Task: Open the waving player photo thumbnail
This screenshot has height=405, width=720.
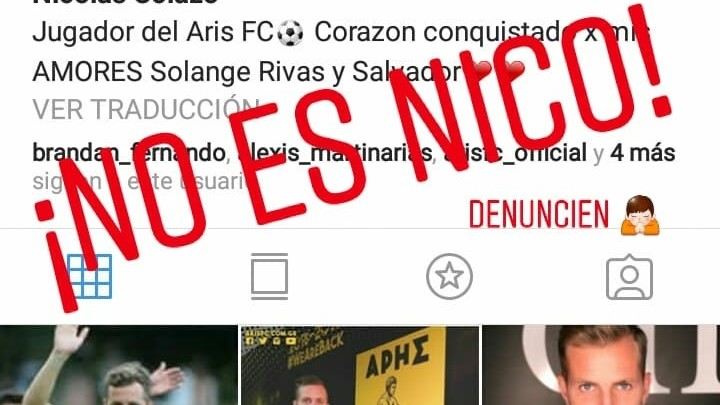Action: (119, 365)
